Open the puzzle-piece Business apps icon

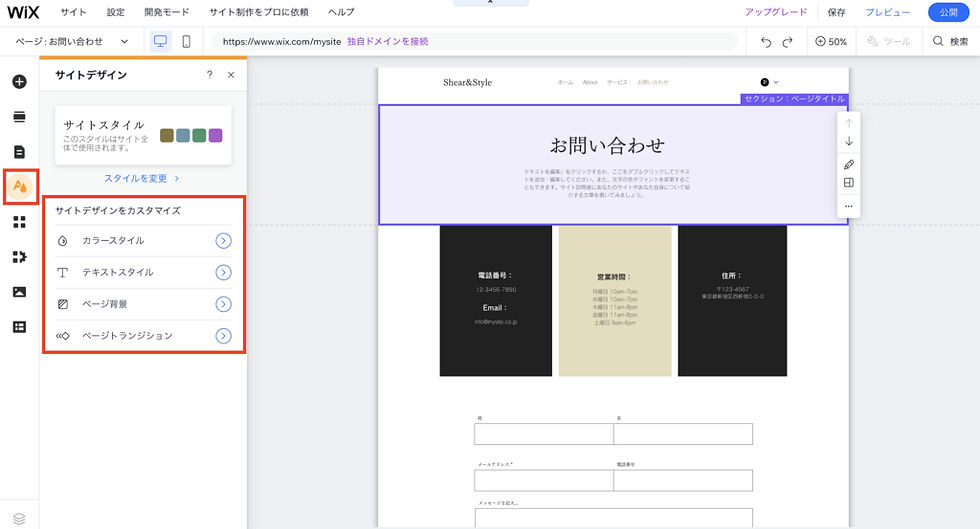tap(19, 257)
